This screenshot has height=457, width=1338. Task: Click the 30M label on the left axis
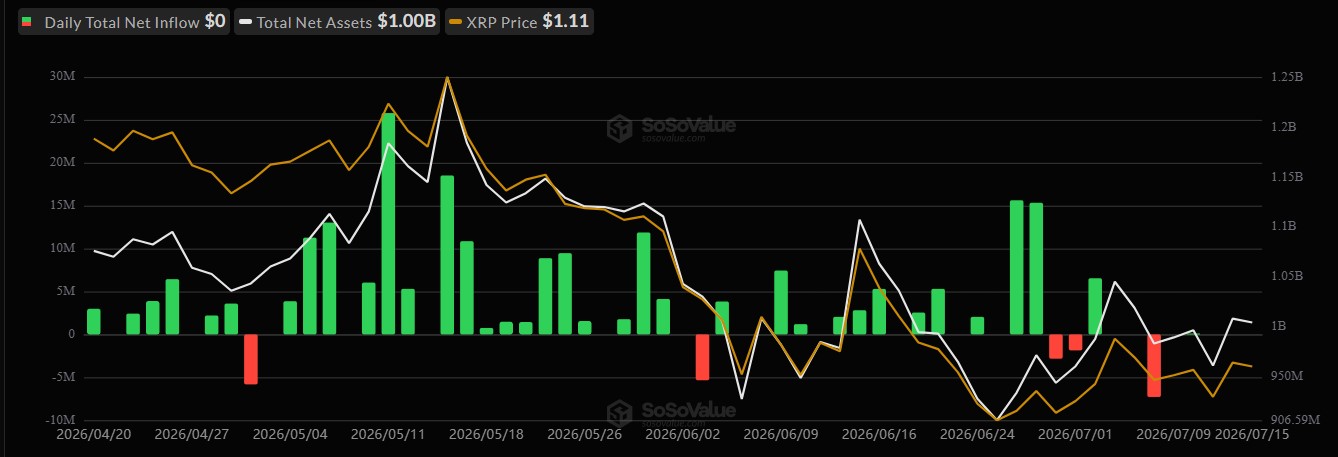click(61, 77)
